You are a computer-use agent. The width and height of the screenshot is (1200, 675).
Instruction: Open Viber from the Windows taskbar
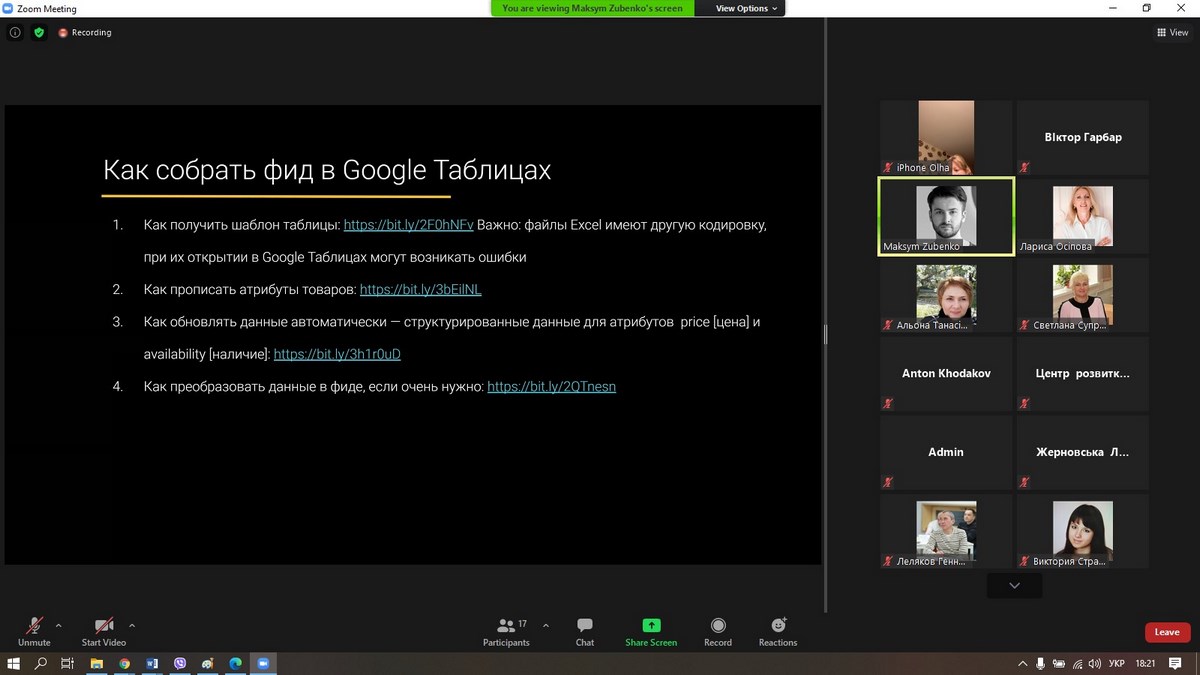pyautogui.click(x=180, y=663)
